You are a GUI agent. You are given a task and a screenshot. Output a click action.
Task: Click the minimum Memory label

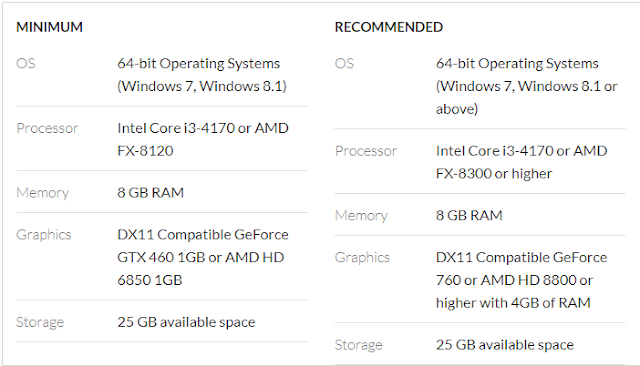click(x=42, y=193)
